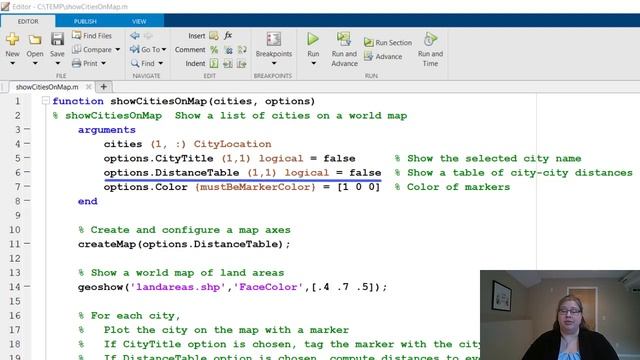The image size is (640, 360).
Task: Click the Run Section button
Action: 388,42
